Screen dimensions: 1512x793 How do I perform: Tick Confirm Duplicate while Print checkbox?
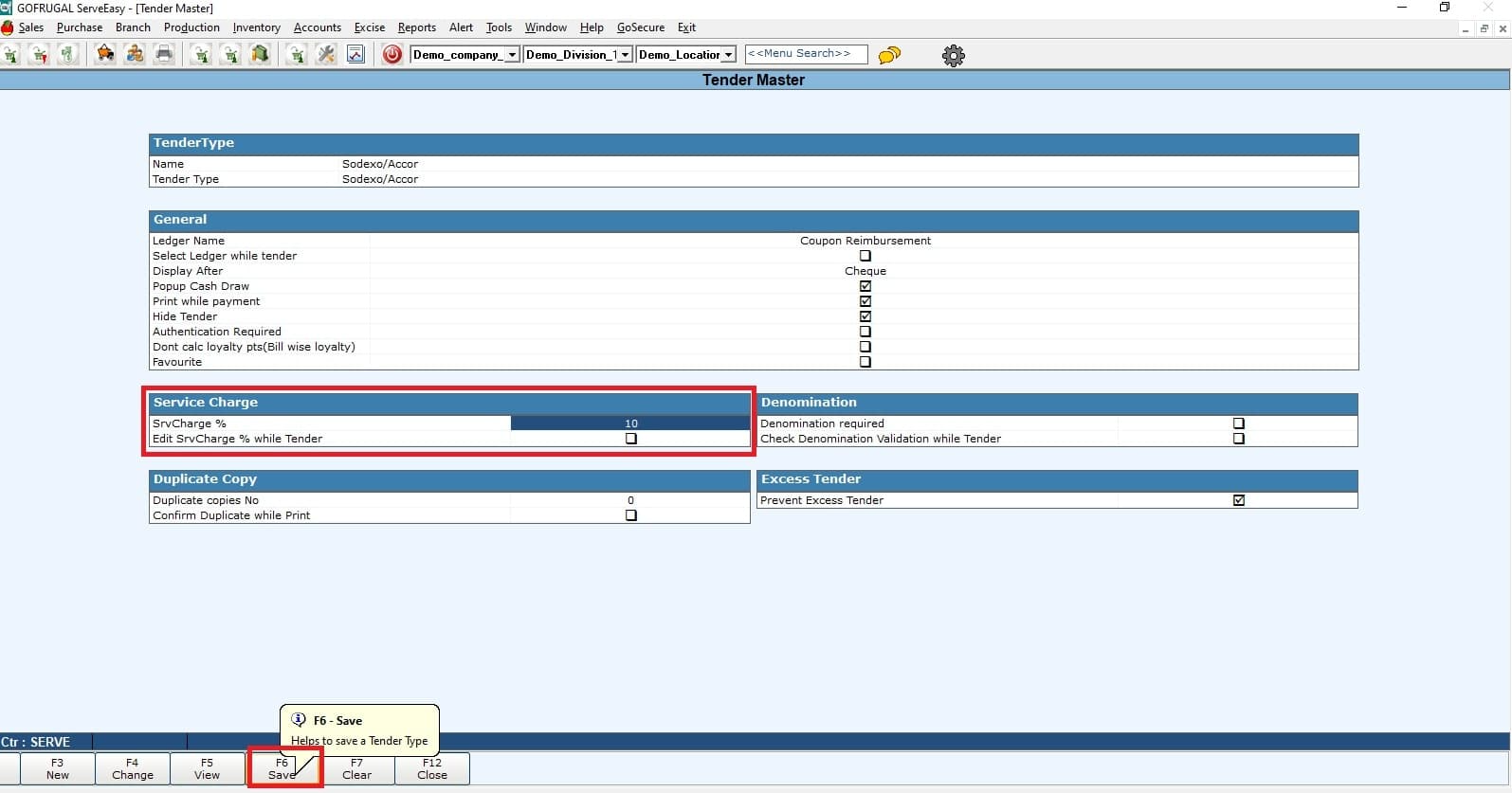[x=631, y=515]
